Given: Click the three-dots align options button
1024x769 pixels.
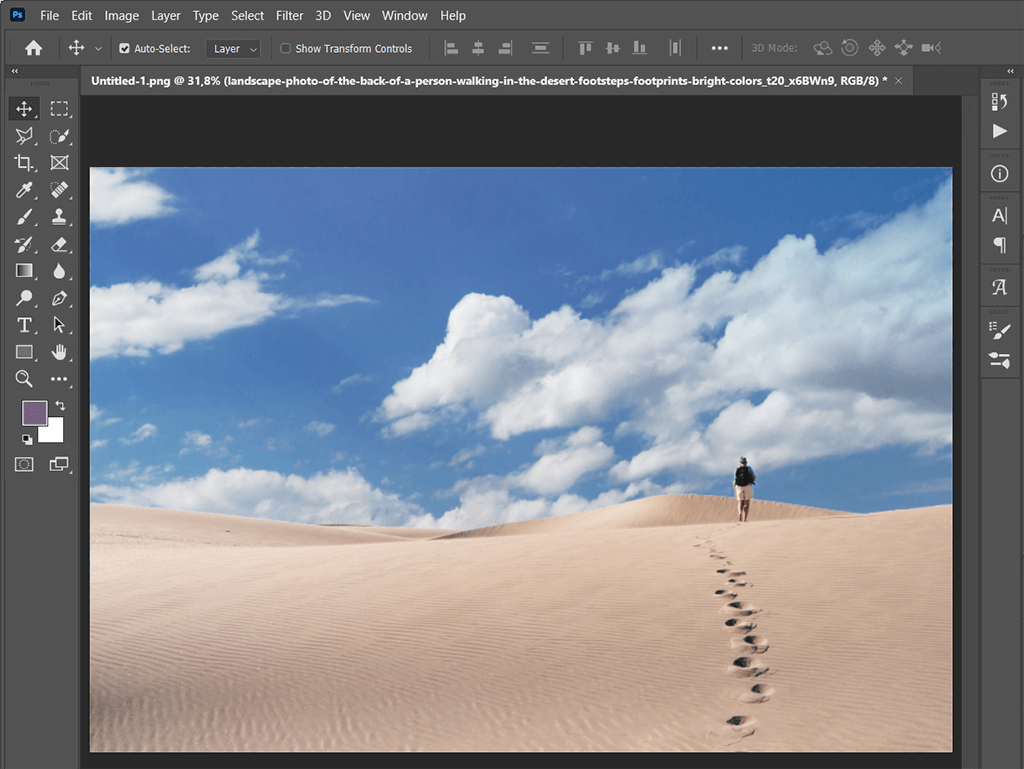Looking at the screenshot, I should [719, 48].
